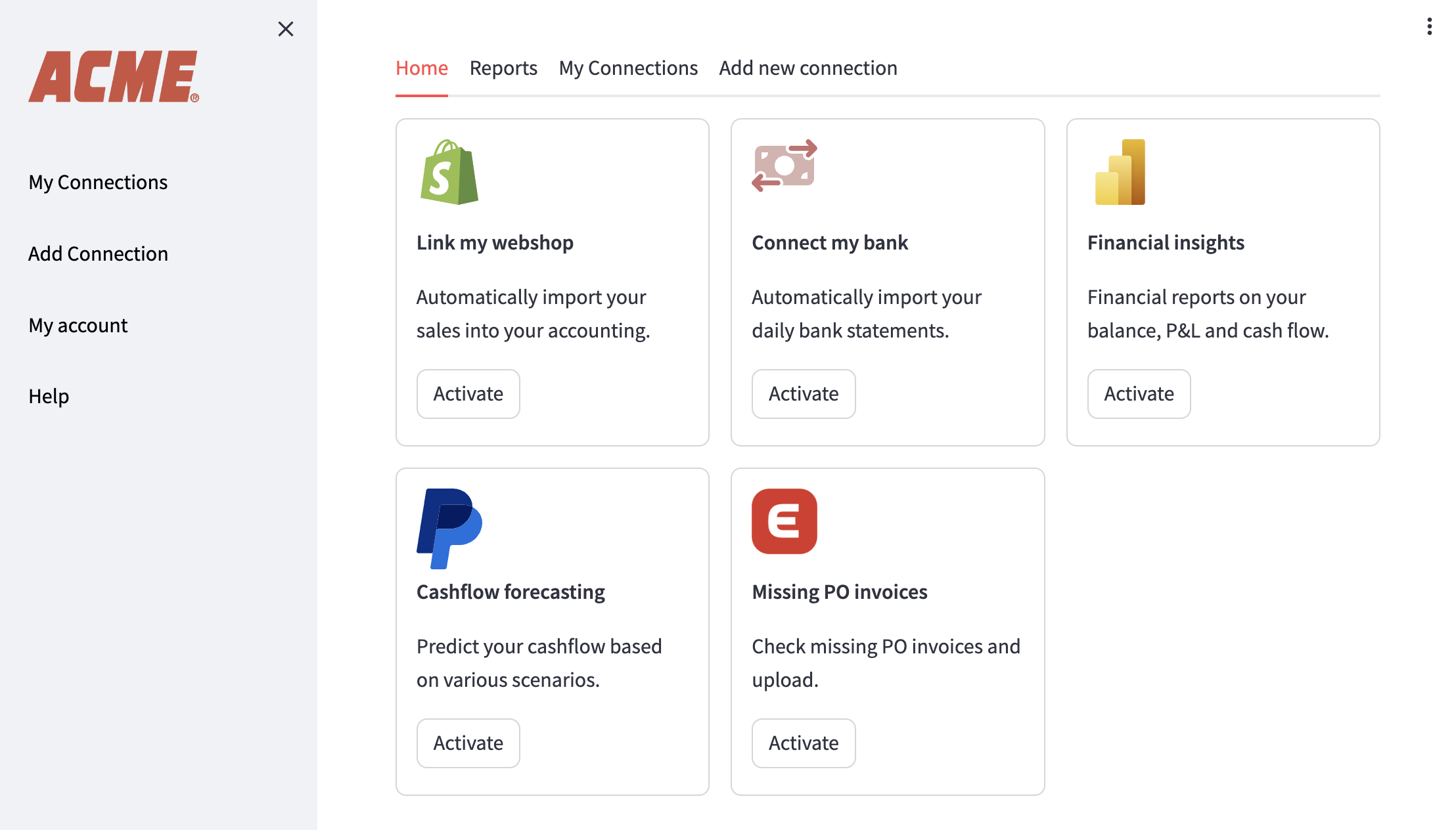Viewport: 1456px width, 830px height.
Task: Switch to the Home tab
Action: coord(422,68)
